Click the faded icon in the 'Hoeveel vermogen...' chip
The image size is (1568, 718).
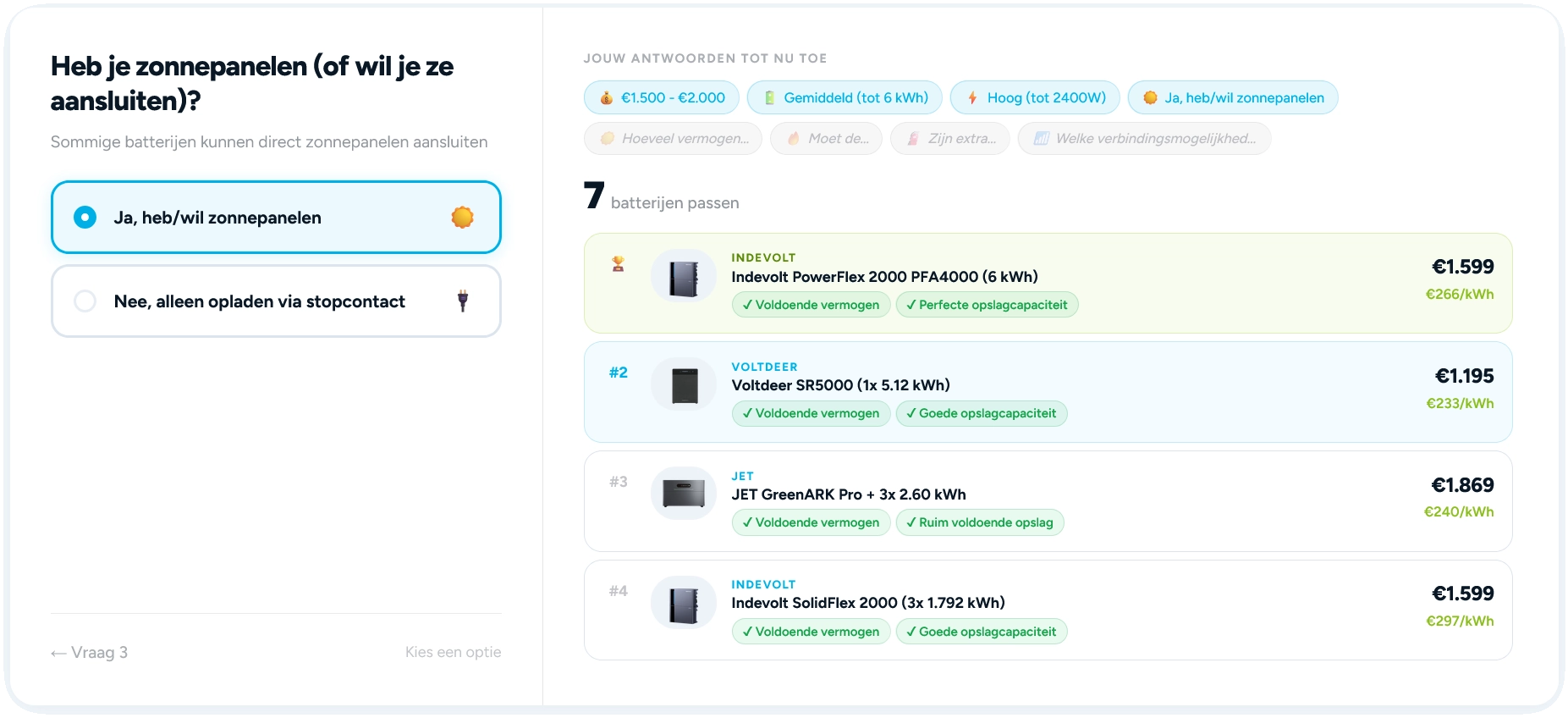click(607, 139)
